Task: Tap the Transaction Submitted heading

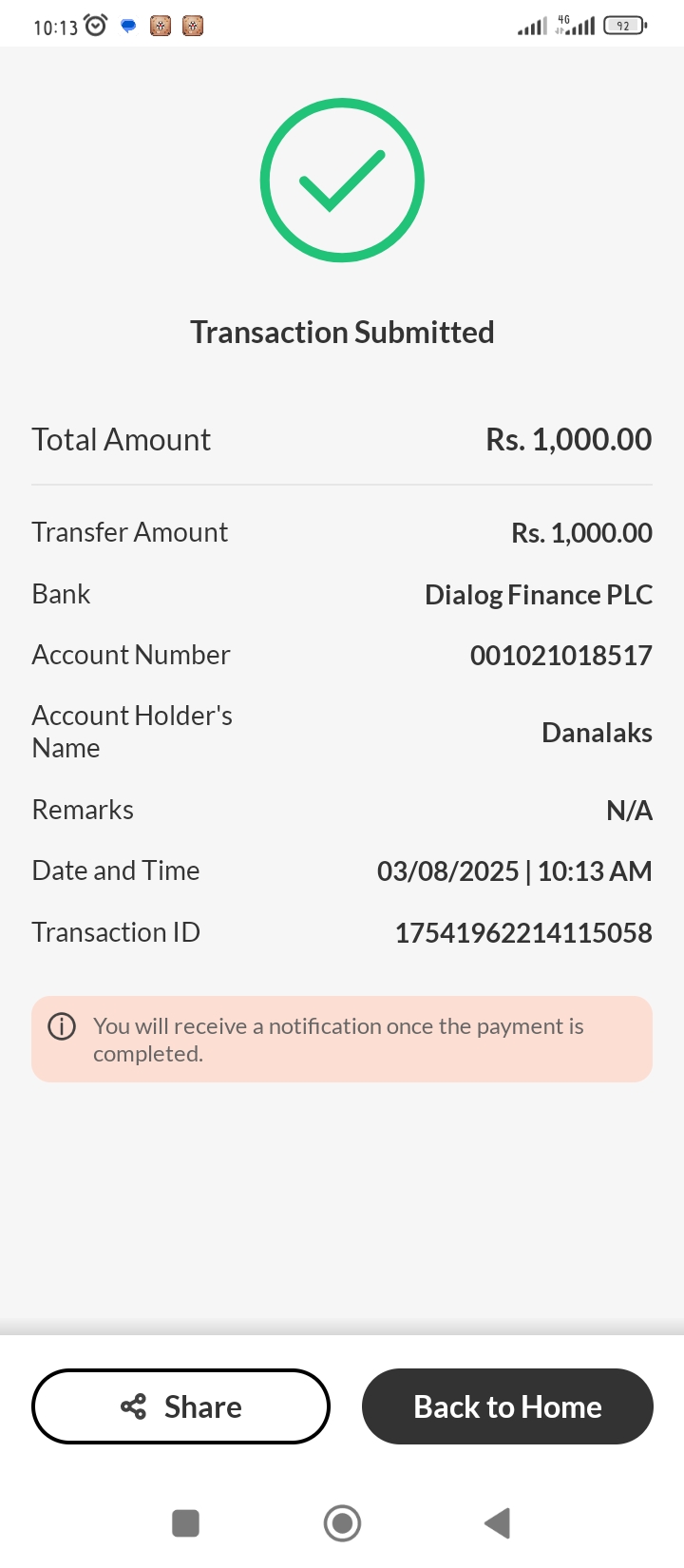Action: 342,333
